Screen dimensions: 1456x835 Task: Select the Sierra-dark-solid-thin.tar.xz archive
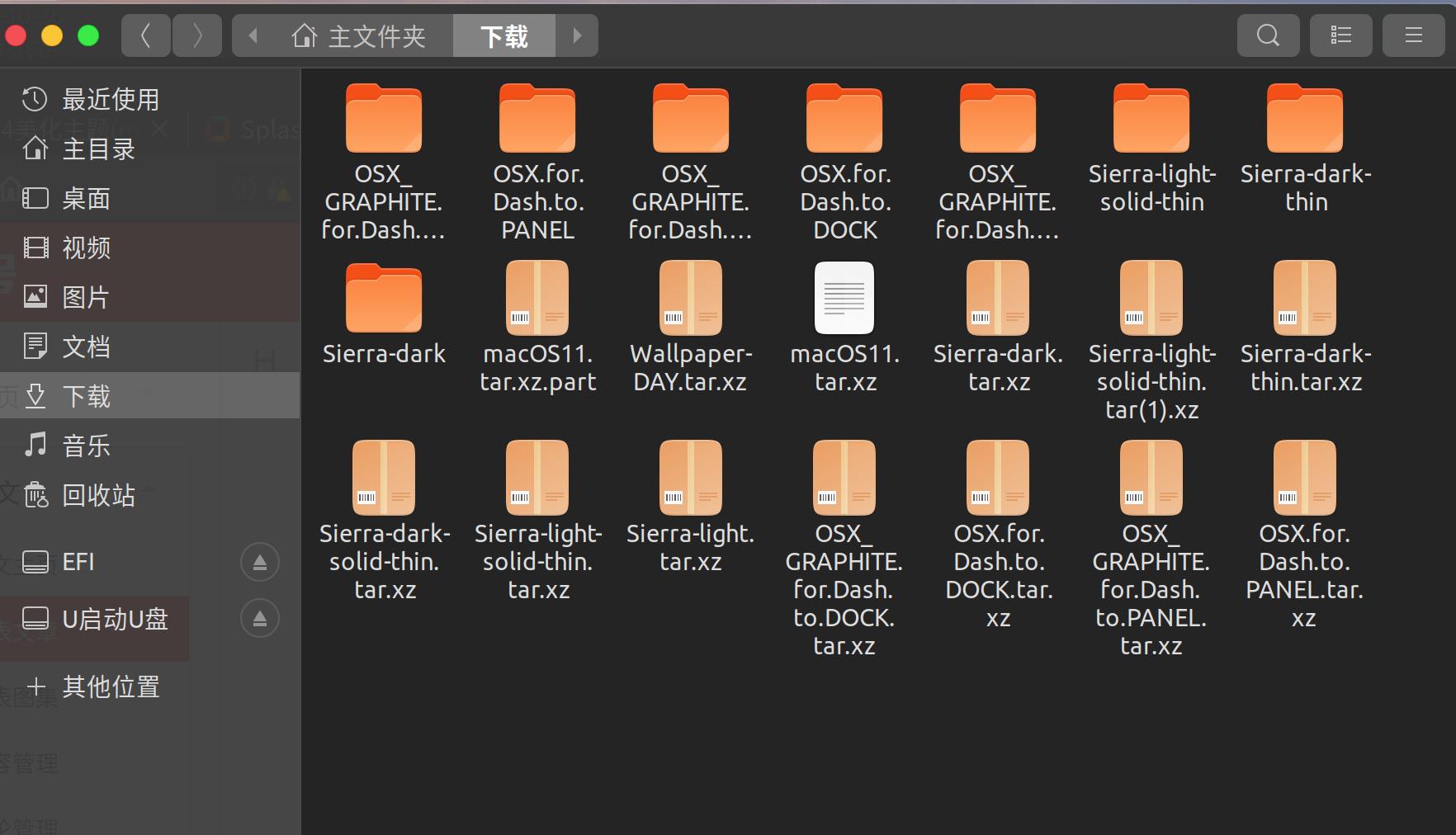pos(384,521)
